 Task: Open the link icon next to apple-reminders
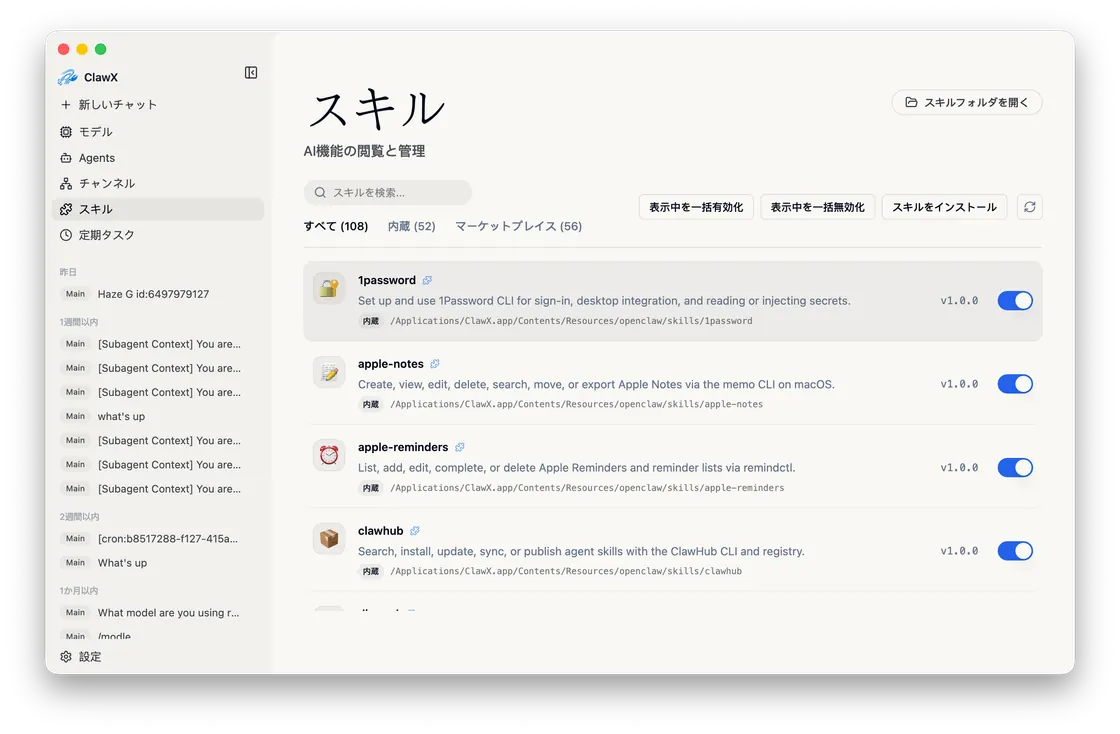[x=460, y=448]
